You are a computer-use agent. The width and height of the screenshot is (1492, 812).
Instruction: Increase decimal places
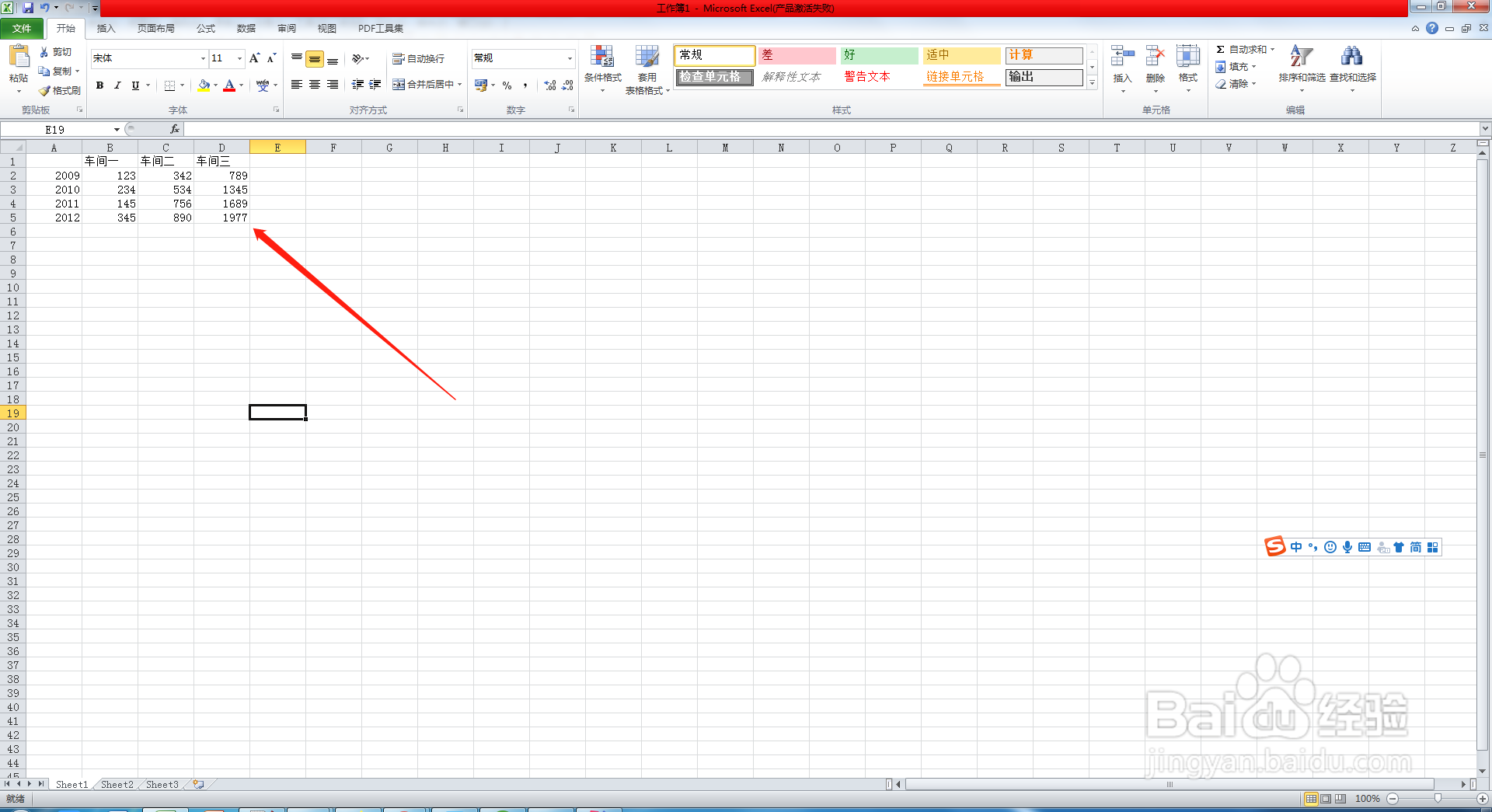coord(550,85)
